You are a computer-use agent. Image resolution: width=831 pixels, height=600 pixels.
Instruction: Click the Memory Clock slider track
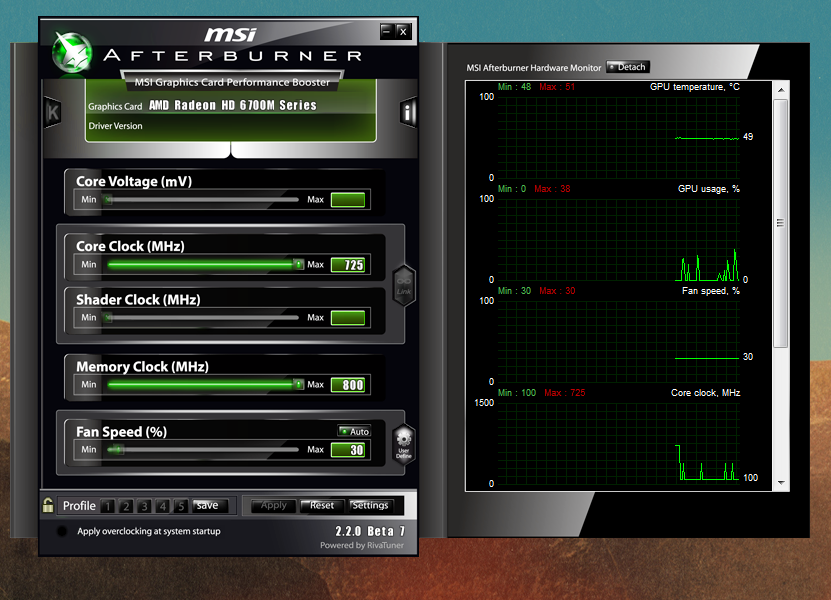click(200, 385)
